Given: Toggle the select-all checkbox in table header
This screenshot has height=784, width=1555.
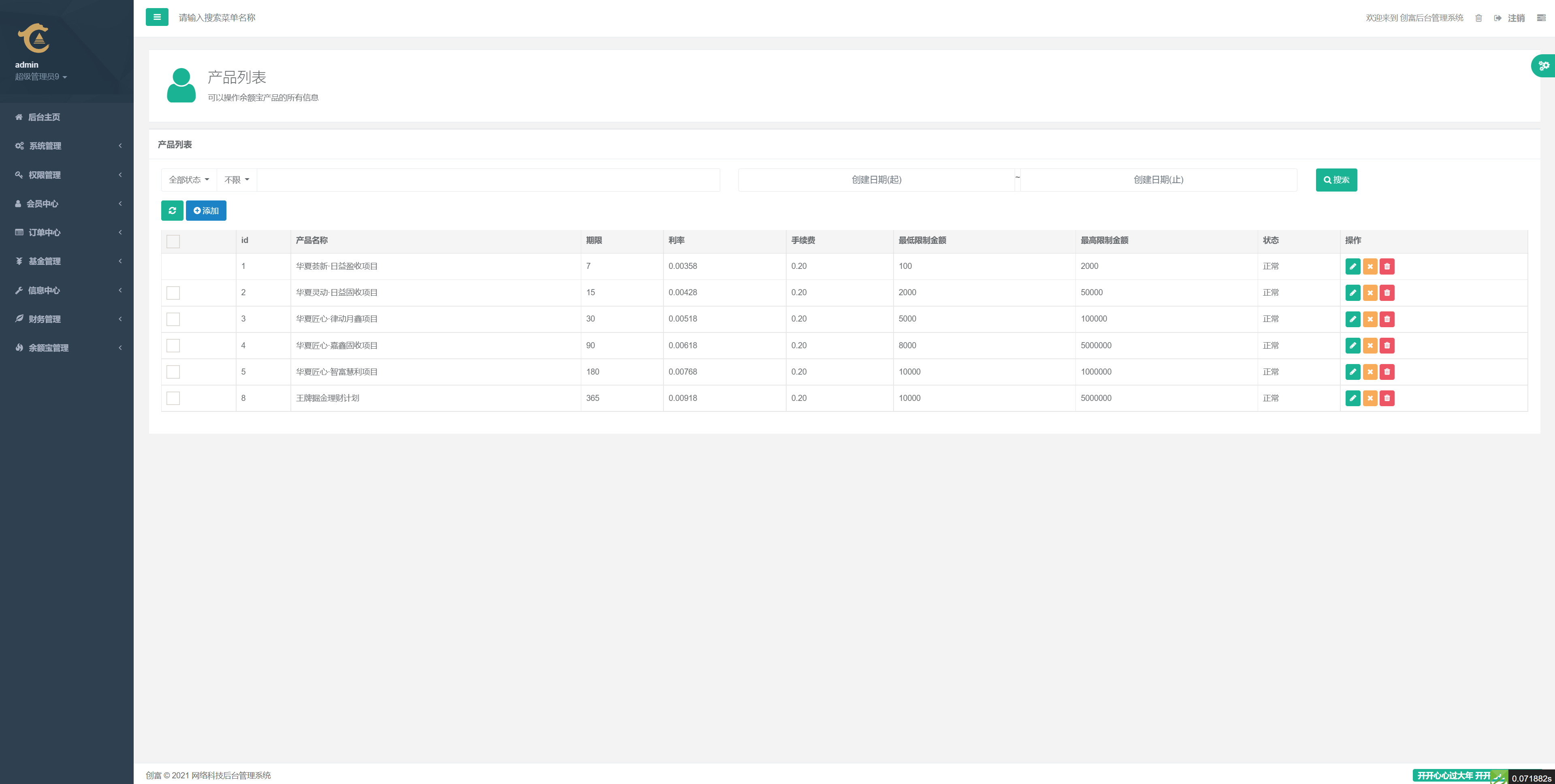Looking at the screenshot, I should (x=173, y=241).
